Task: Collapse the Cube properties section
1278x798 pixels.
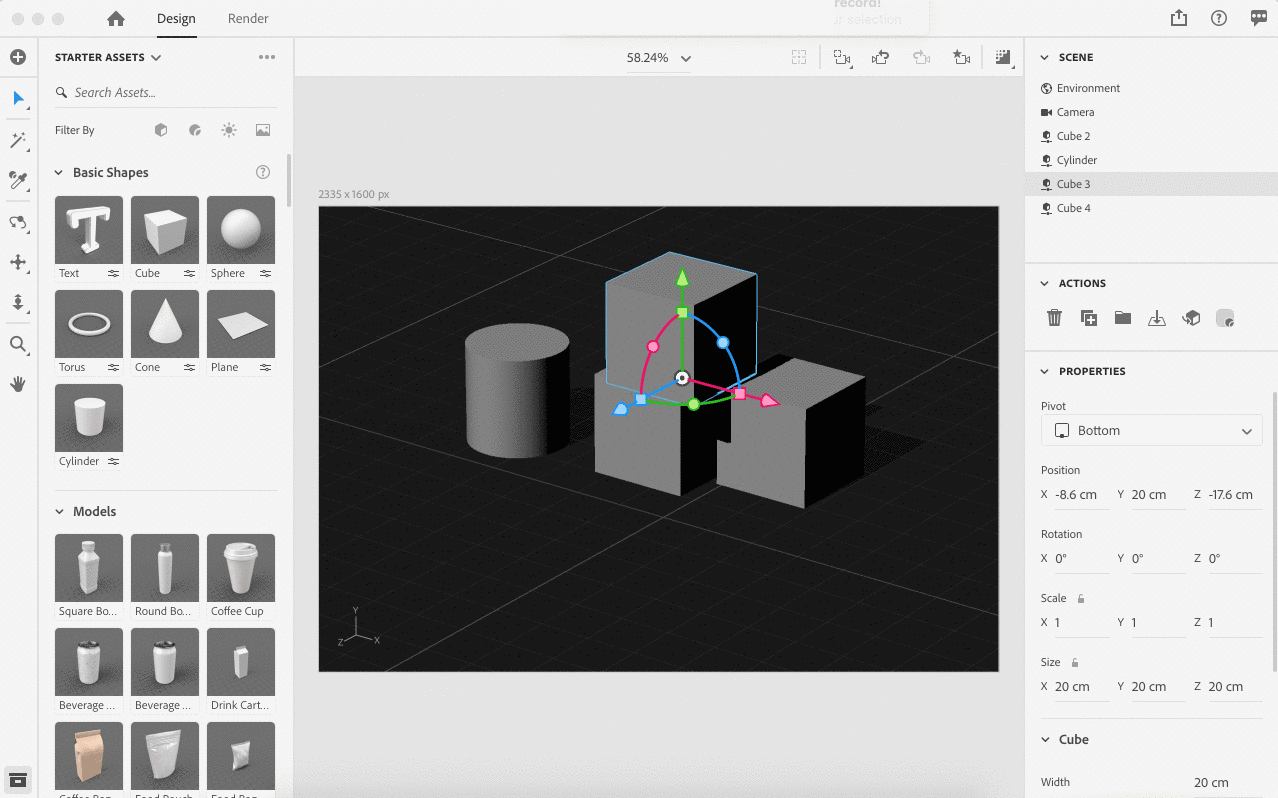Action: pyautogui.click(x=1045, y=740)
